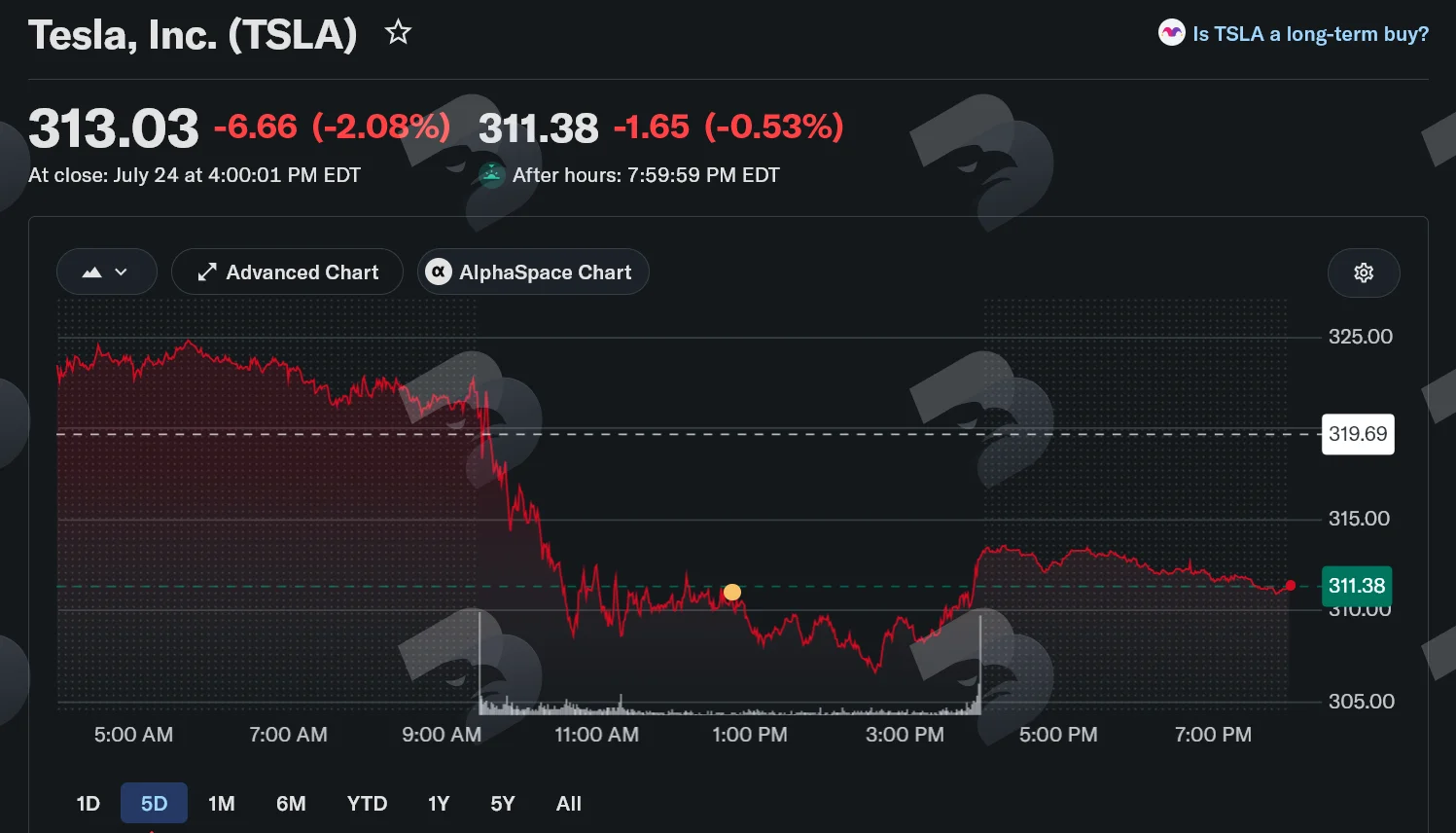
Task: Click the mountain chart type icon
Action: coord(92,272)
